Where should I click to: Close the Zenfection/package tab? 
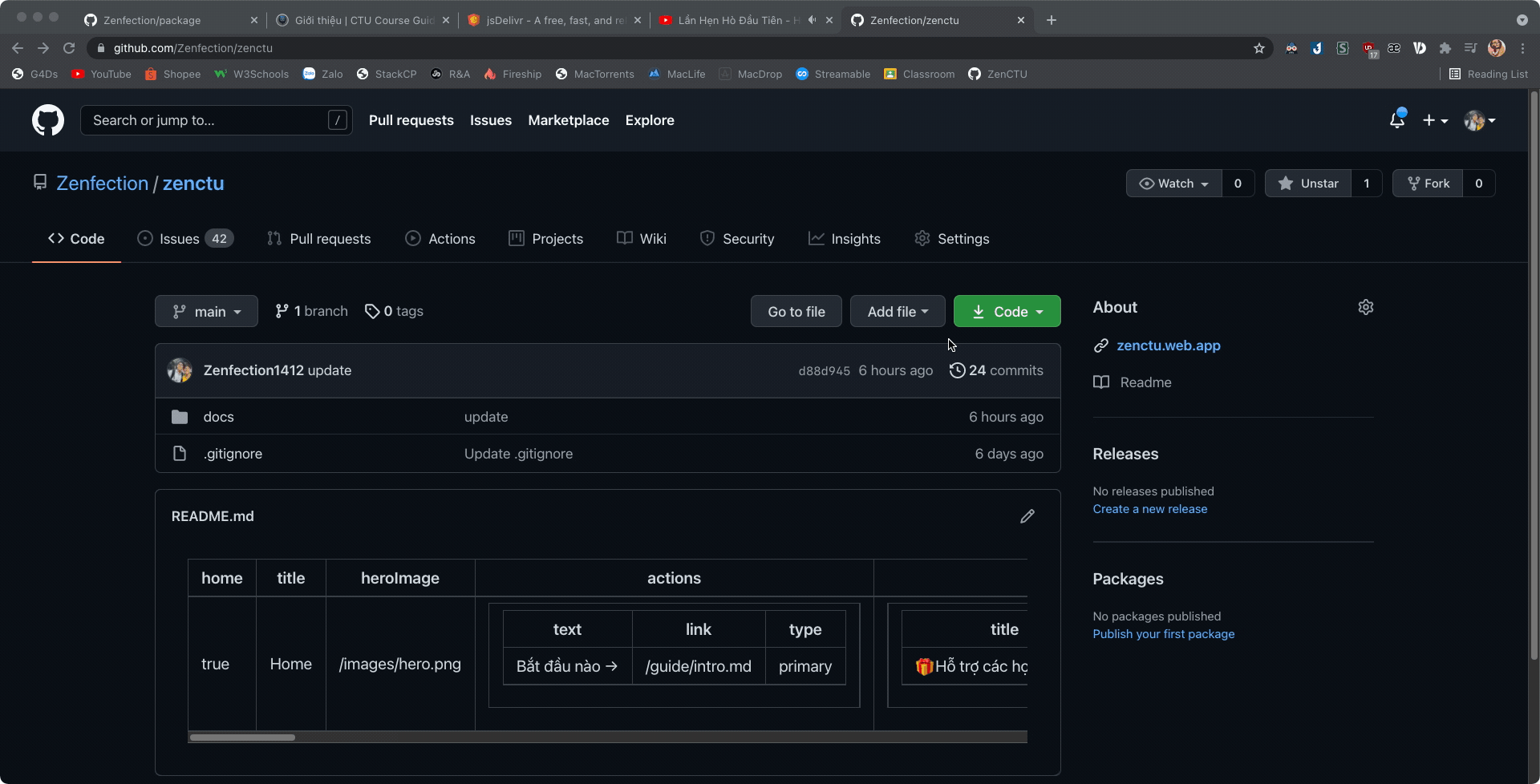(254, 20)
